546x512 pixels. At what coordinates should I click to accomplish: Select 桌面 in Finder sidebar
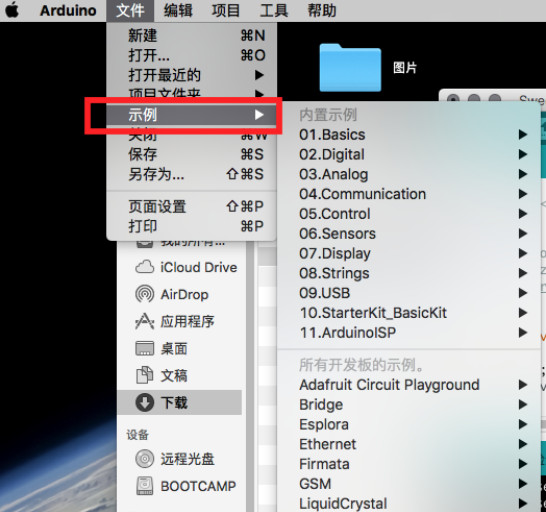[161, 348]
